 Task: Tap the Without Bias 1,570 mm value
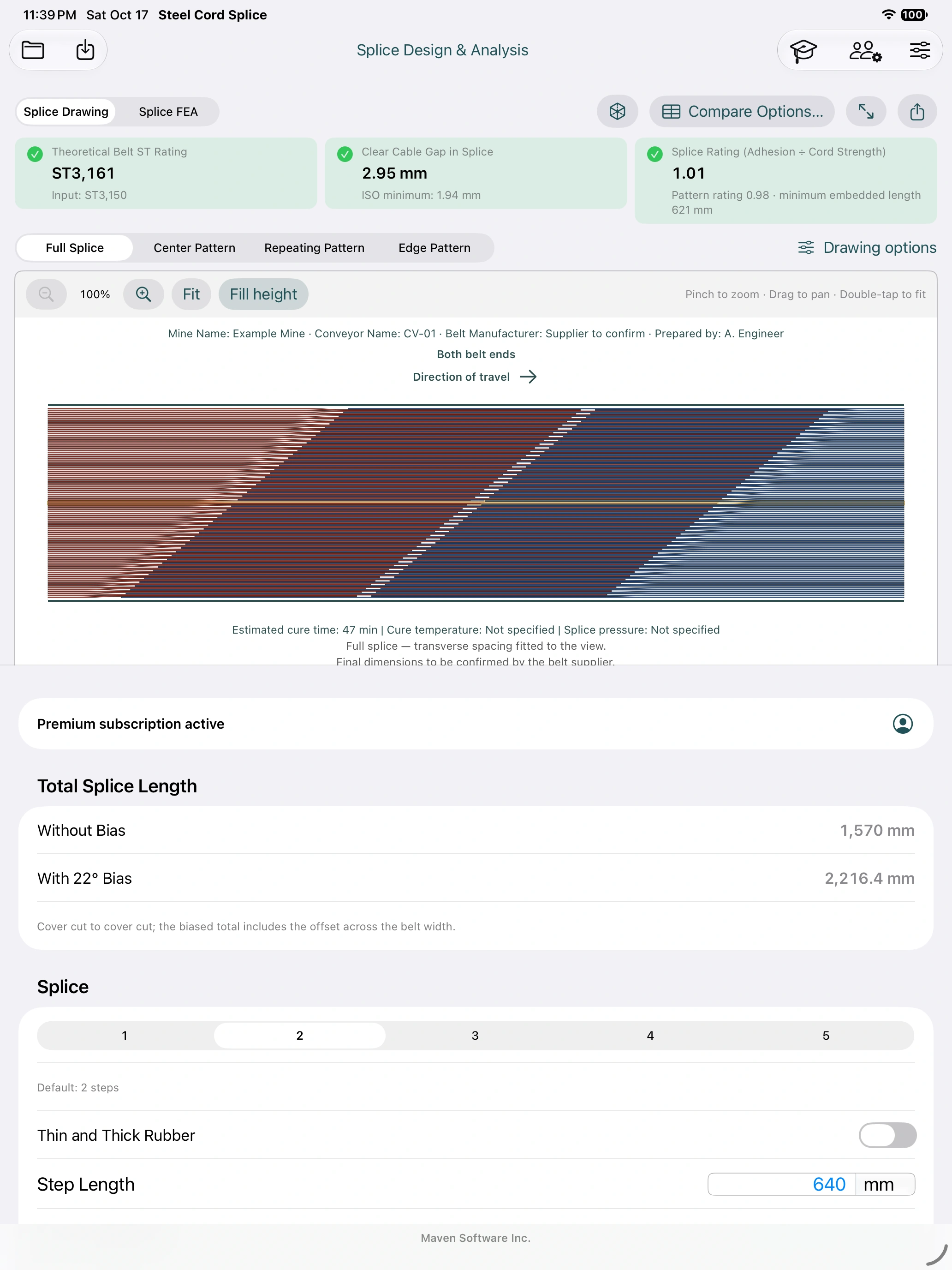(x=877, y=830)
